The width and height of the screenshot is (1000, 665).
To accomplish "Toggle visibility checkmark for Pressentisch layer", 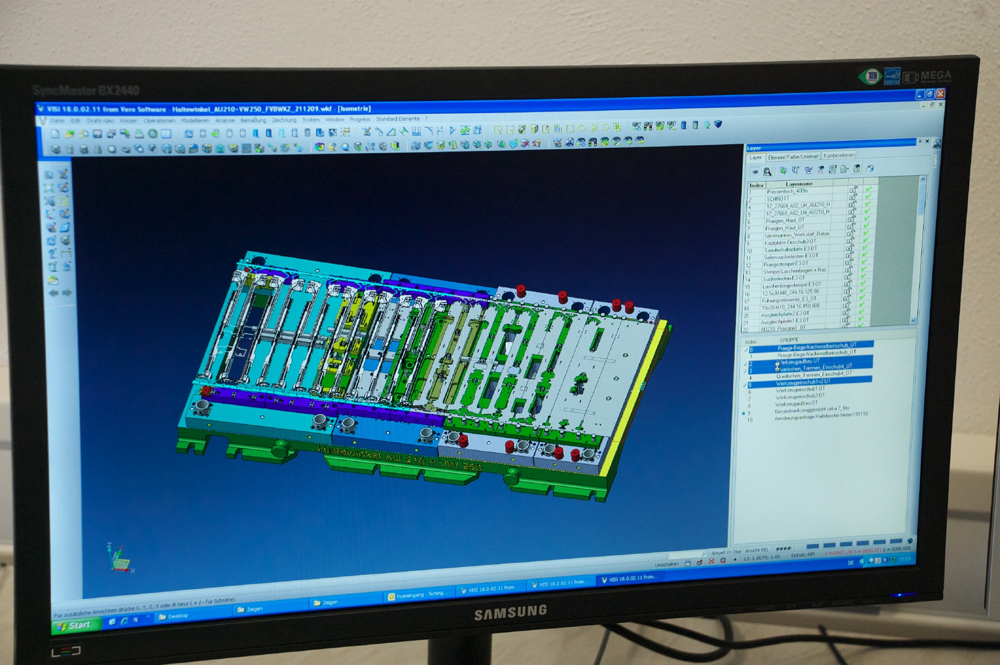I will pyautogui.click(x=868, y=192).
